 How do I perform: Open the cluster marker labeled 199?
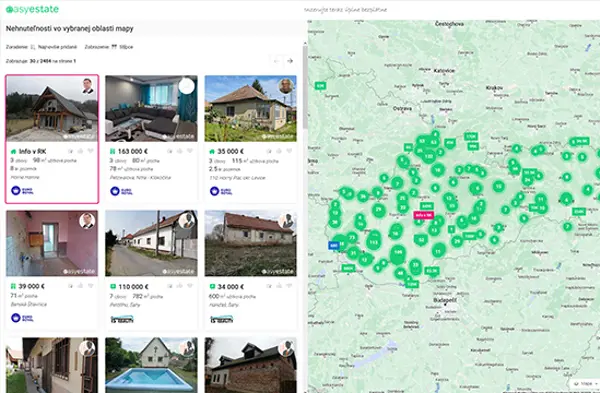pyautogui.click(x=398, y=252)
